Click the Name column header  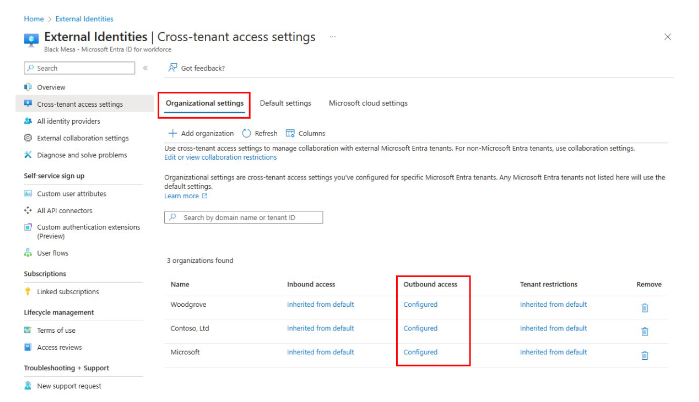pyautogui.click(x=180, y=284)
